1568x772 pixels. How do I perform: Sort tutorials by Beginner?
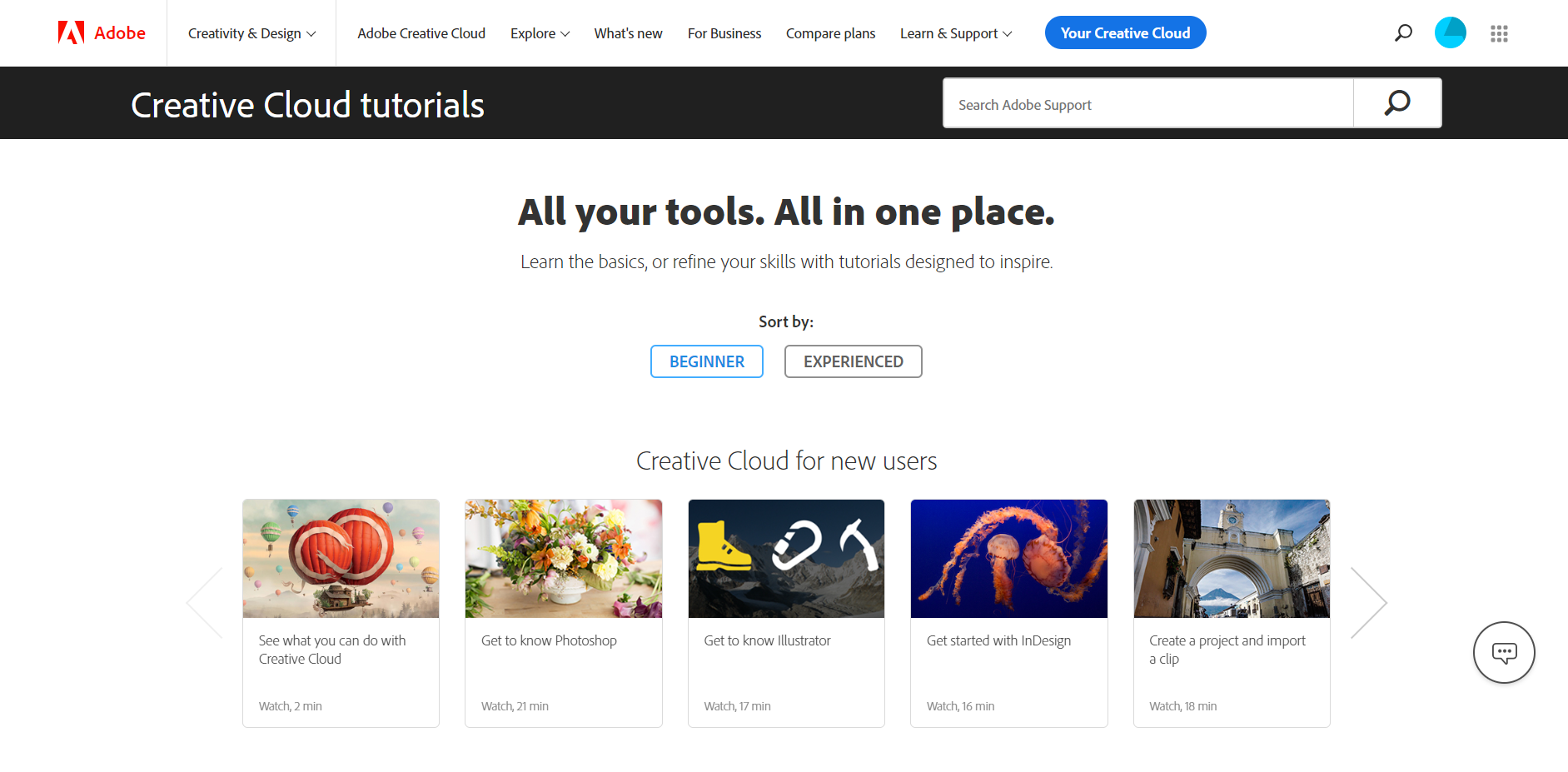707,361
